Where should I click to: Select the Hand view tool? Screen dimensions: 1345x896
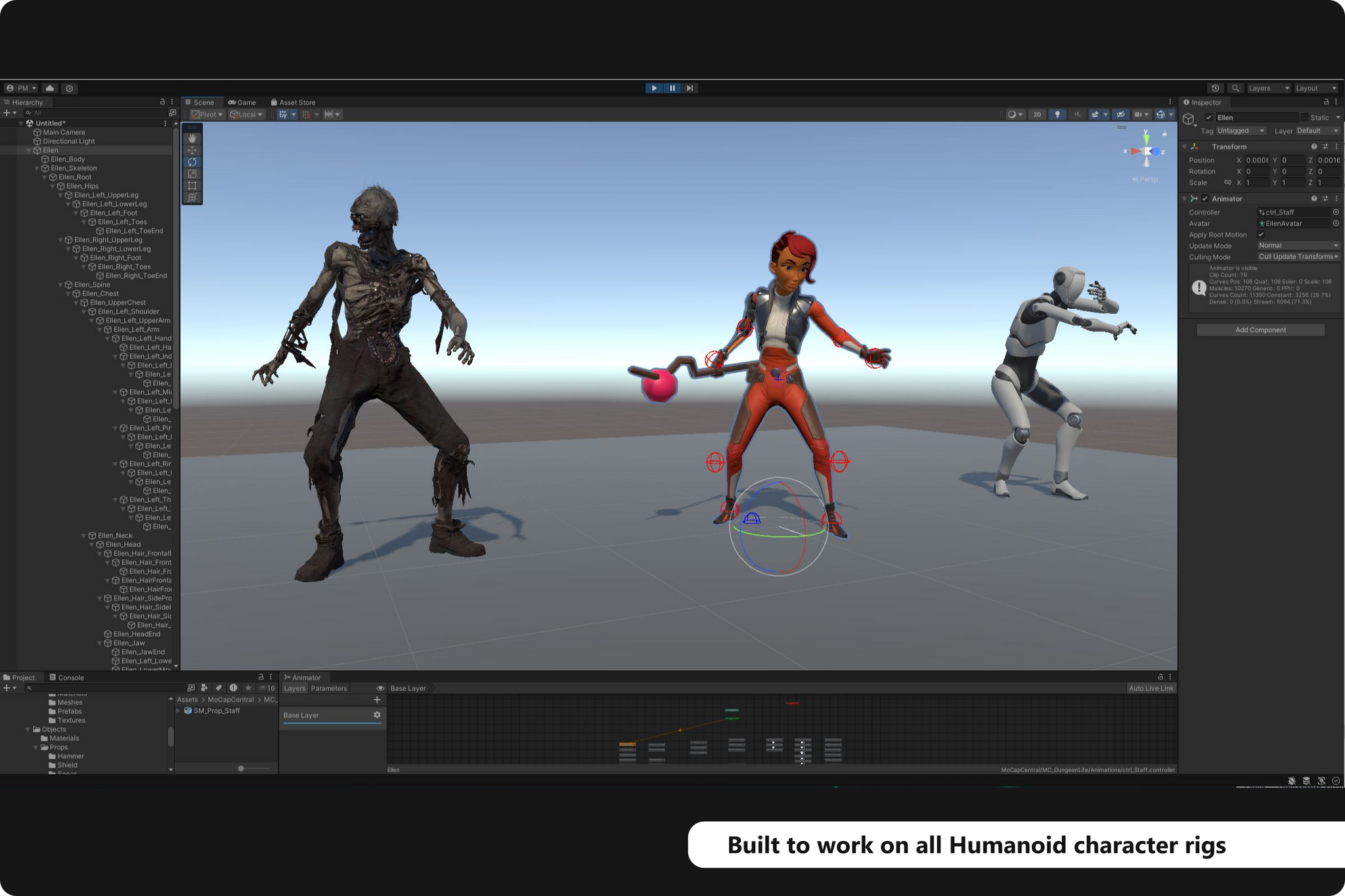[192, 138]
